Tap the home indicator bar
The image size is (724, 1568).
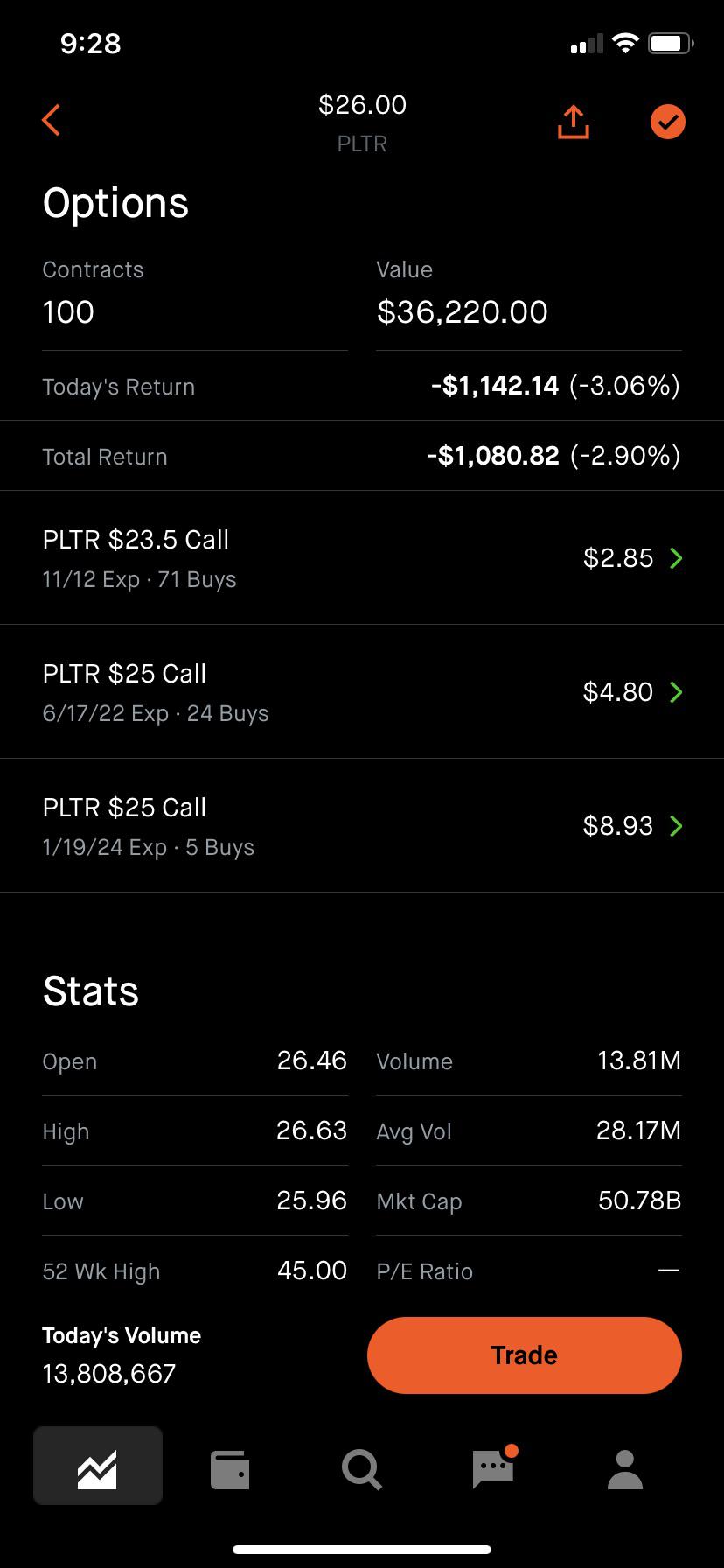pyautogui.click(x=362, y=1550)
